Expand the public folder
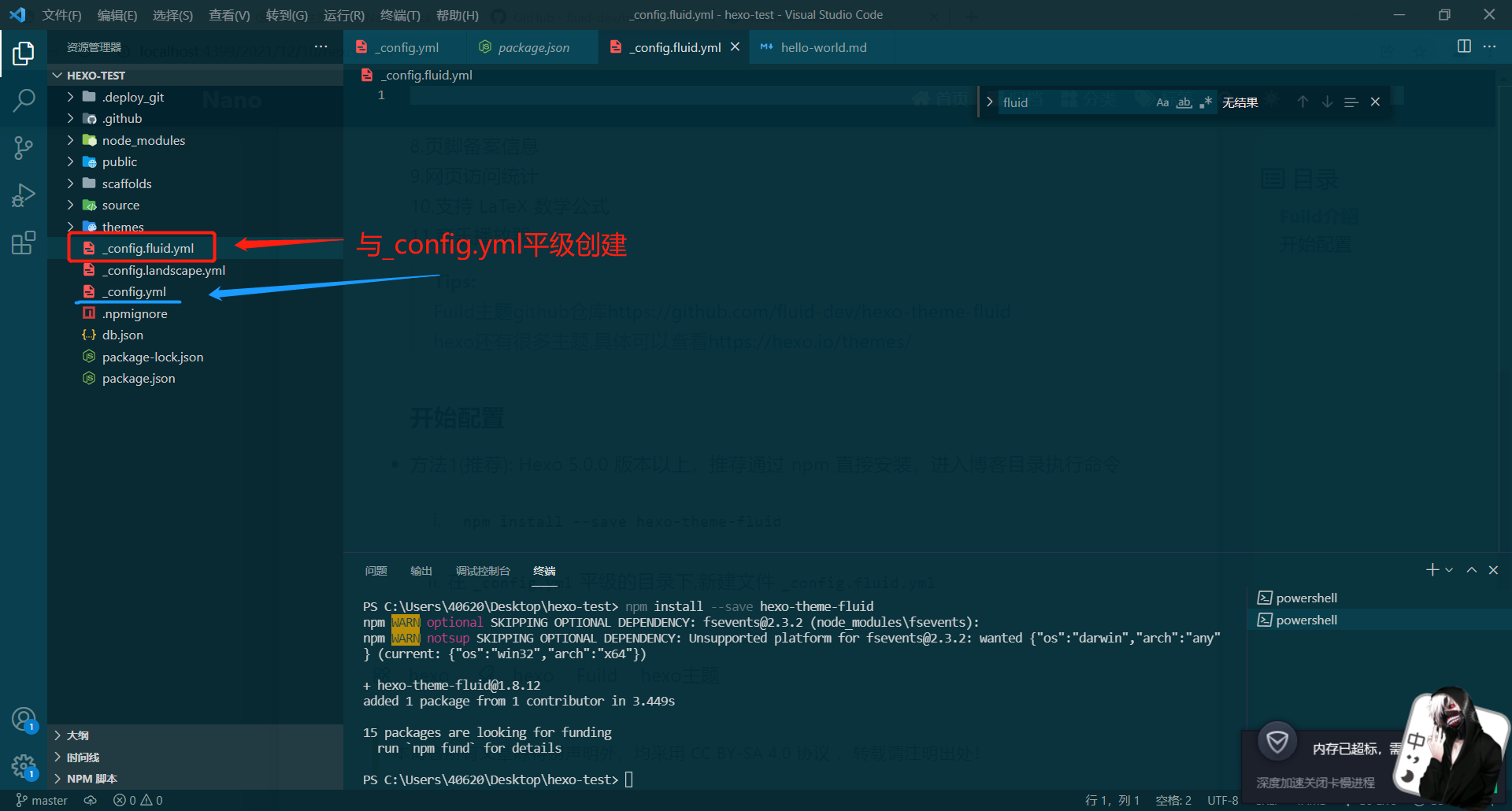 click(x=197, y=161)
